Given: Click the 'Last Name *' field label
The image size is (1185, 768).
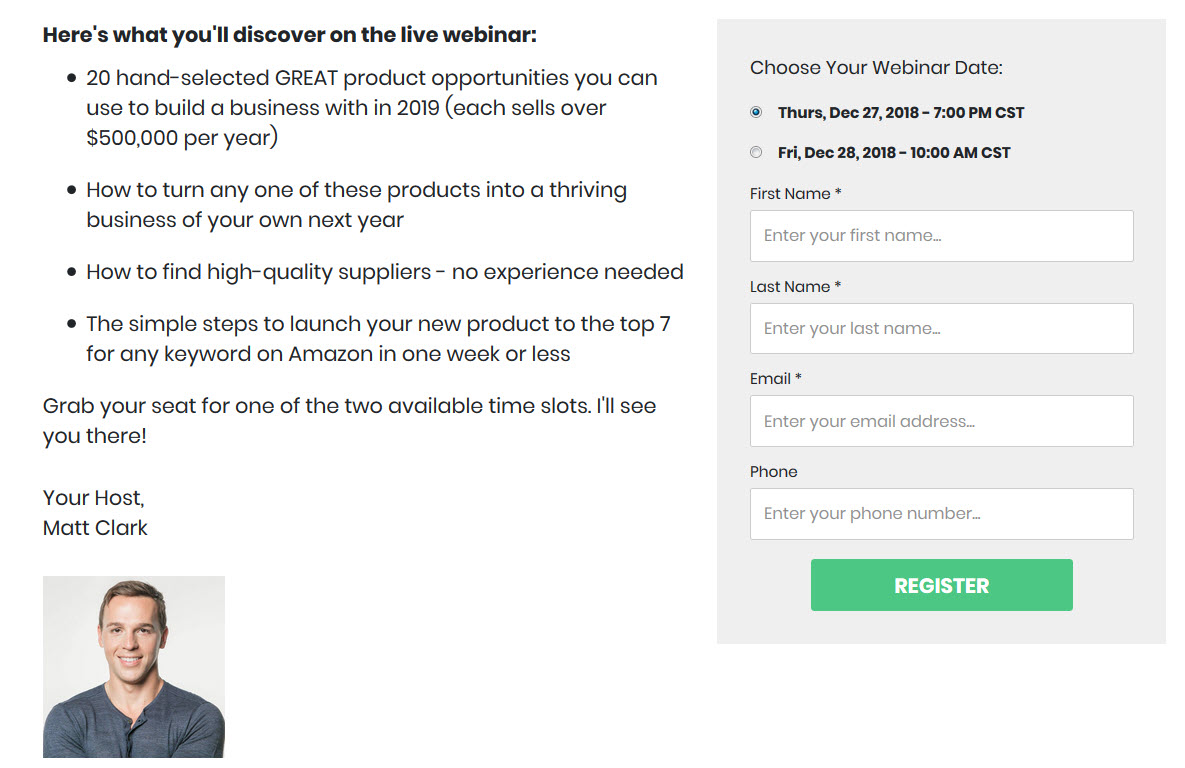Looking at the screenshot, I should coord(795,287).
